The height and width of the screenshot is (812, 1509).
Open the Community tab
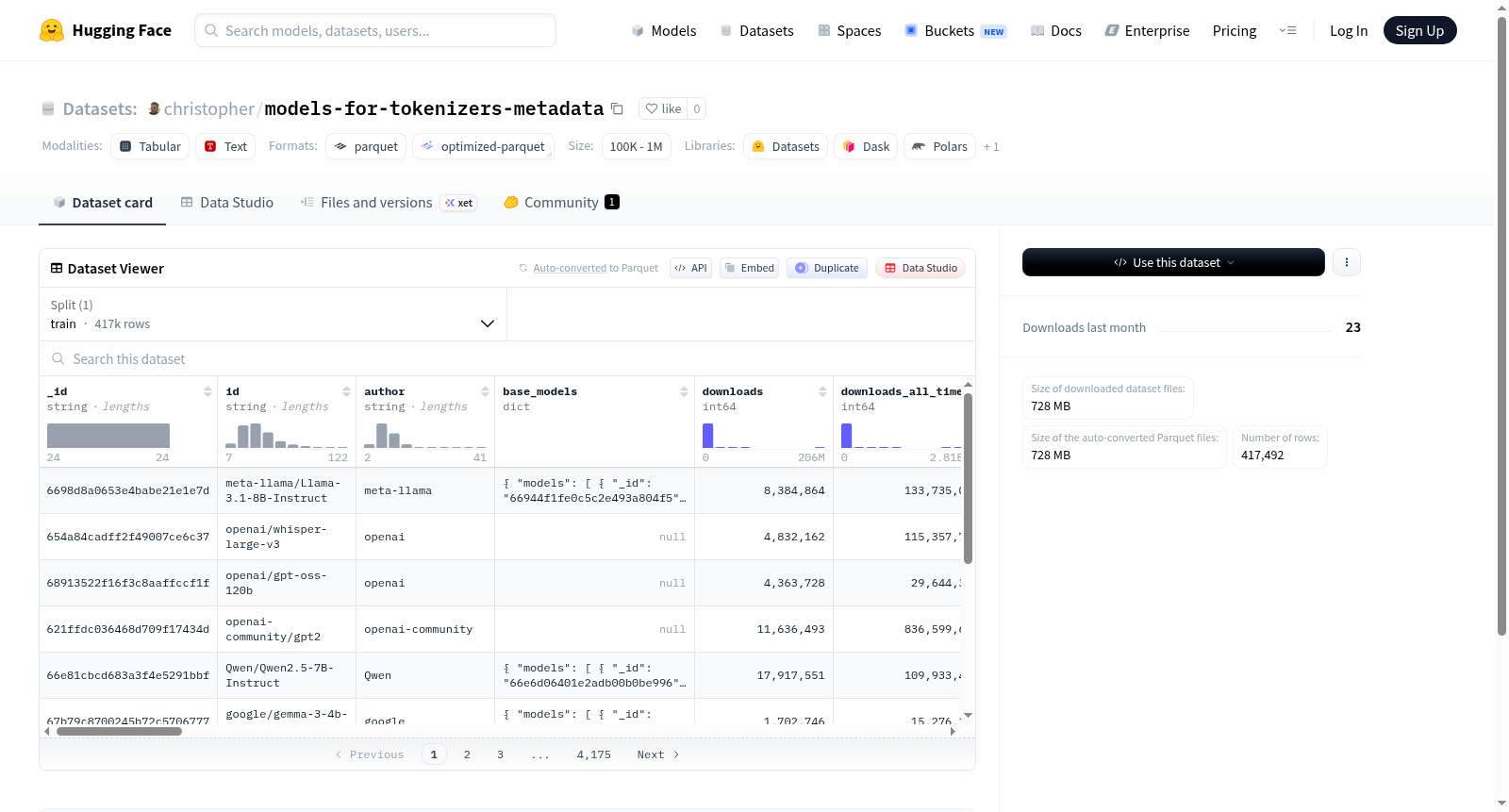pyautogui.click(x=561, y=202)
